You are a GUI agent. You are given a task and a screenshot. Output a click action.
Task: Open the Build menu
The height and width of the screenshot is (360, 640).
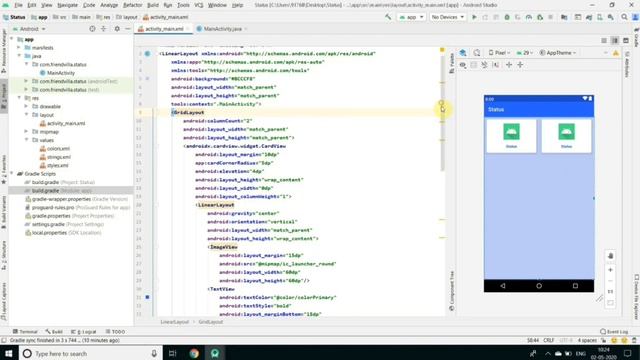[x=153, y=5]
